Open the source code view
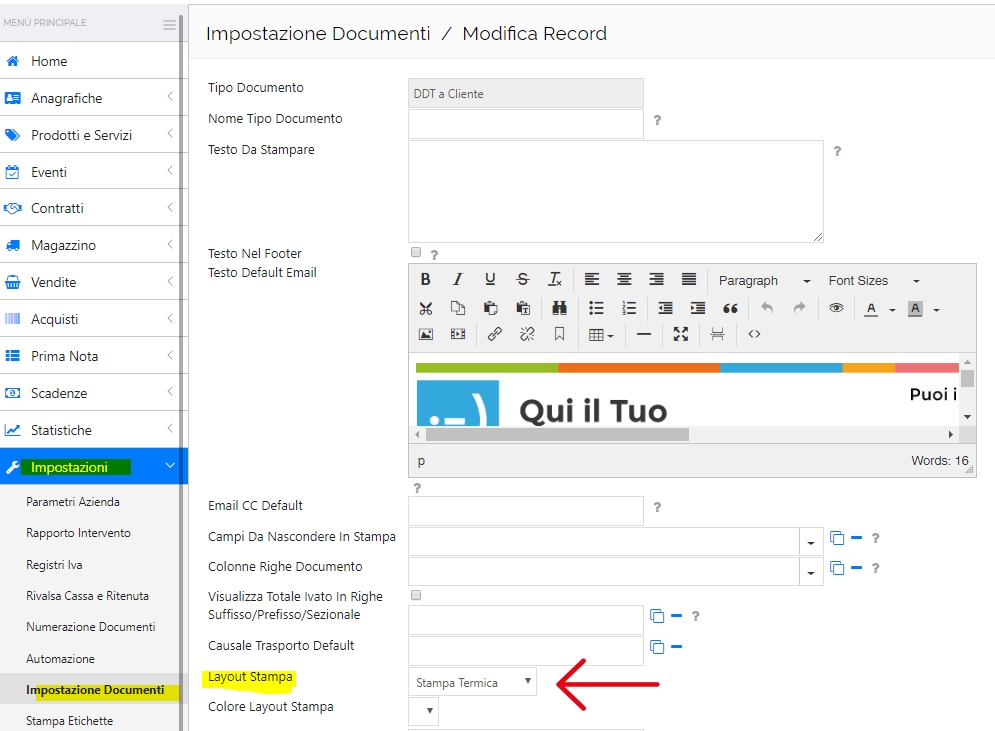This screenshot has height=731, width=995. [754, 334]
